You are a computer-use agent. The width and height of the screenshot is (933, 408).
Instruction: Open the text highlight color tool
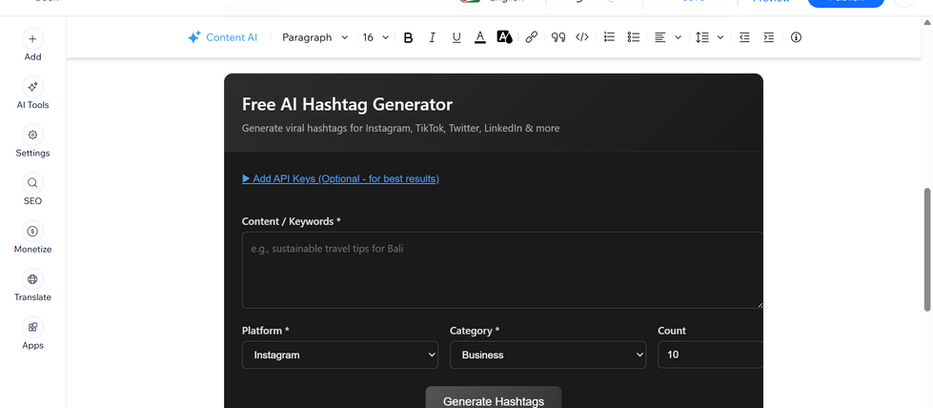[x=505, y=37]
